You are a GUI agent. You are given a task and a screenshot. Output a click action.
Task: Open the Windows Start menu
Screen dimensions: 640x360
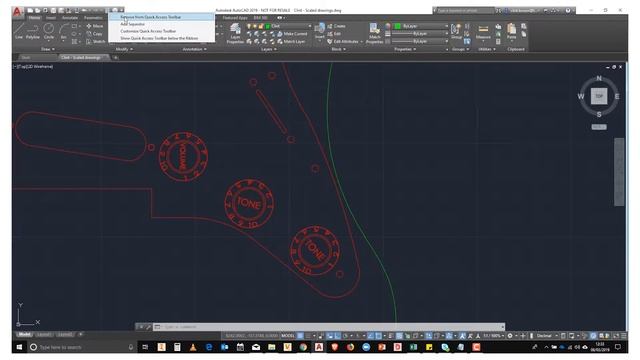pos(19,347)
